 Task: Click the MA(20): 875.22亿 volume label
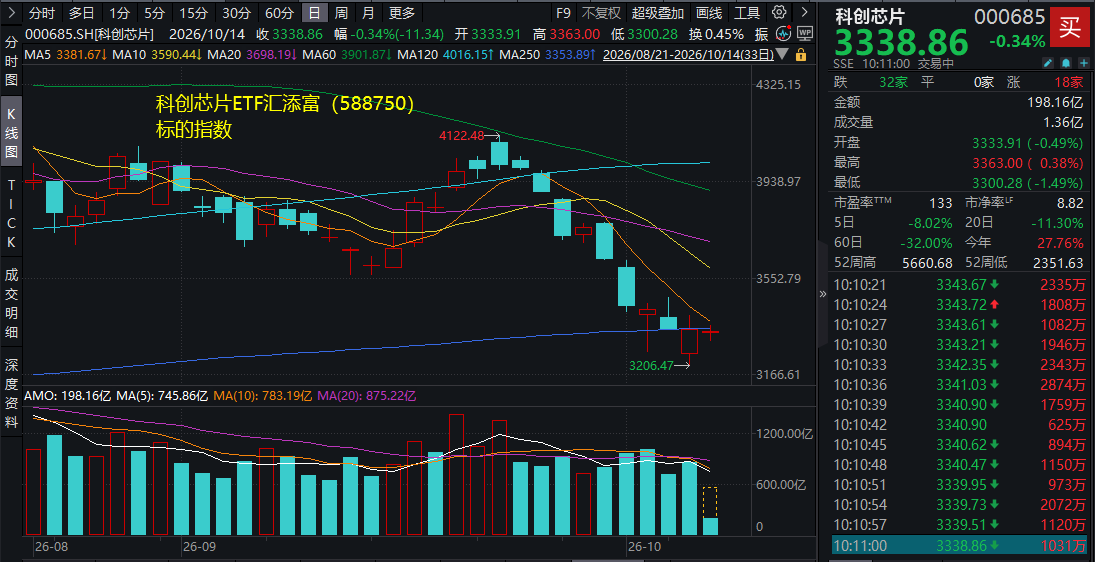(x=367, y=396)
